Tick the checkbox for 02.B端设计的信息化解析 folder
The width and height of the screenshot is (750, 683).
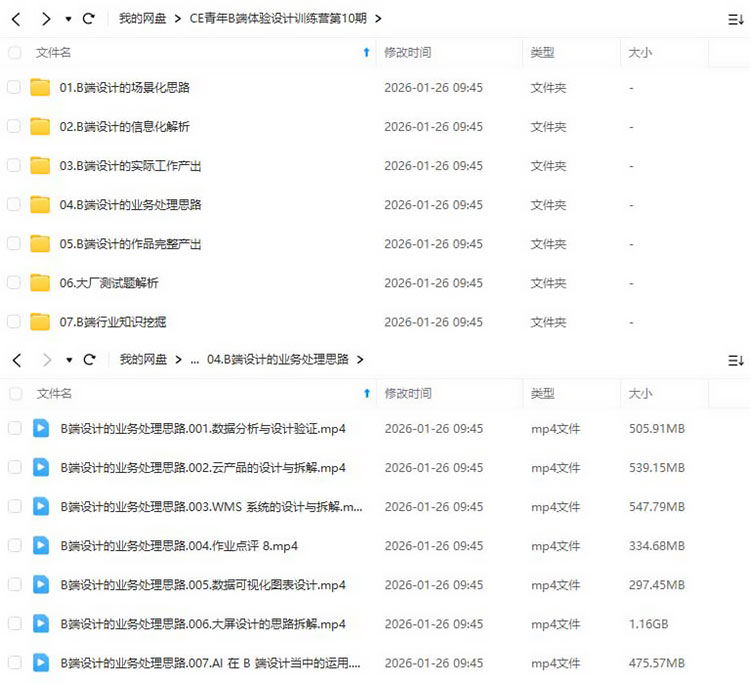14,127
